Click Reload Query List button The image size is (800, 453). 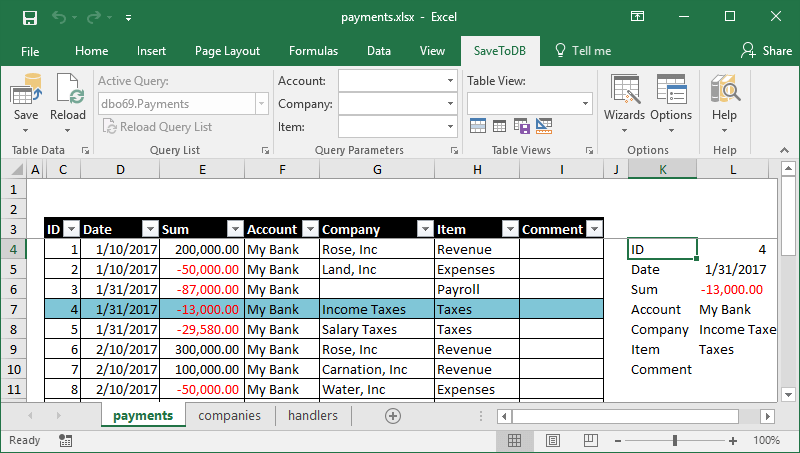[x=157, y=127]
